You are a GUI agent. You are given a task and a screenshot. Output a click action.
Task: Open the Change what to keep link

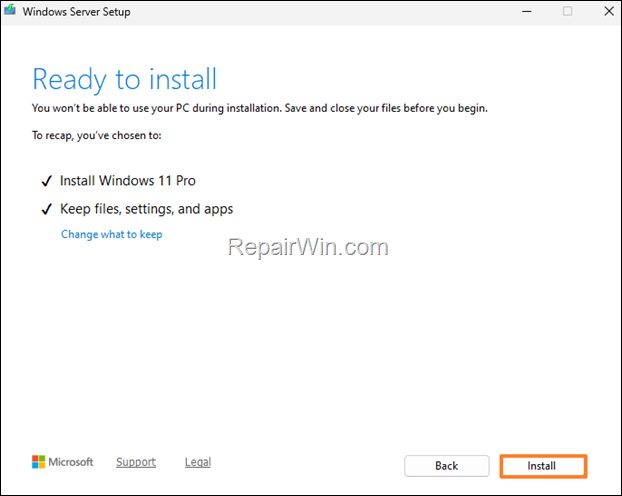pyautogui.click(x=111, y=235)
